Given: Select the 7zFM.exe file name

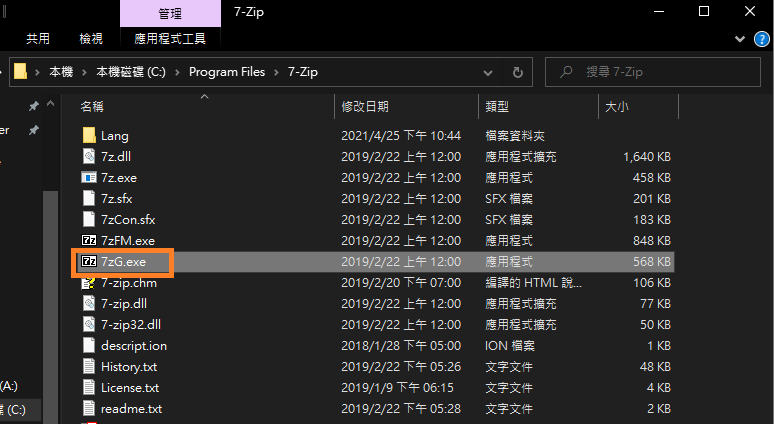Looking at the screenshot, I should [x=128, y=241].
